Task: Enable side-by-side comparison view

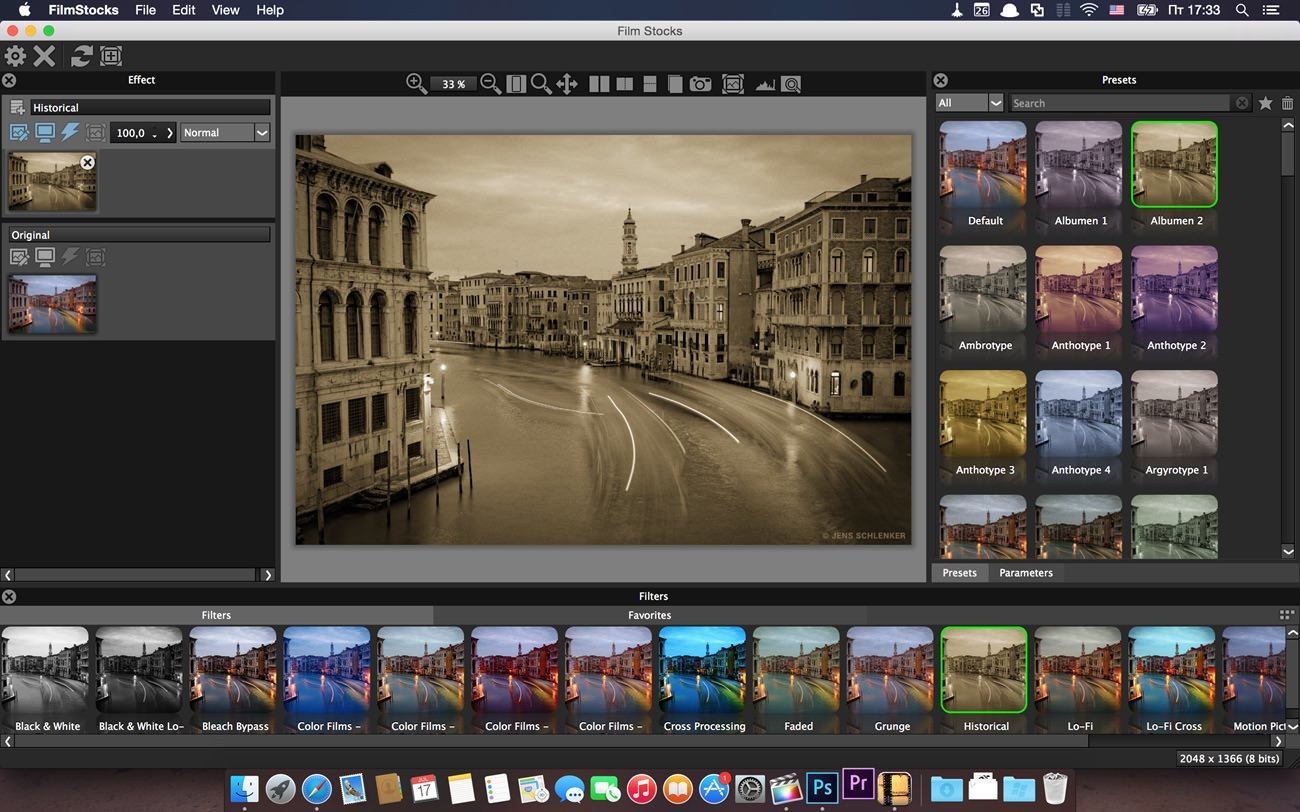Action: click(600, 84)
